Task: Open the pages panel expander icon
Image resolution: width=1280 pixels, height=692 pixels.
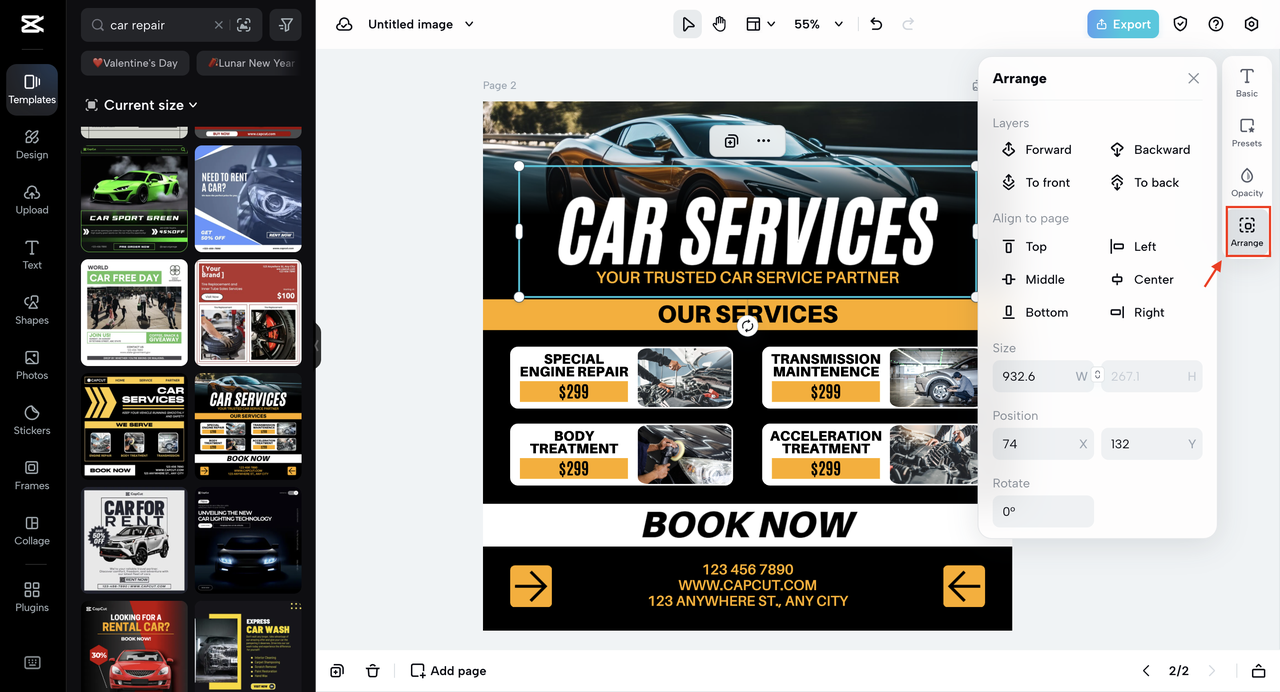Action: [1259, 671]
